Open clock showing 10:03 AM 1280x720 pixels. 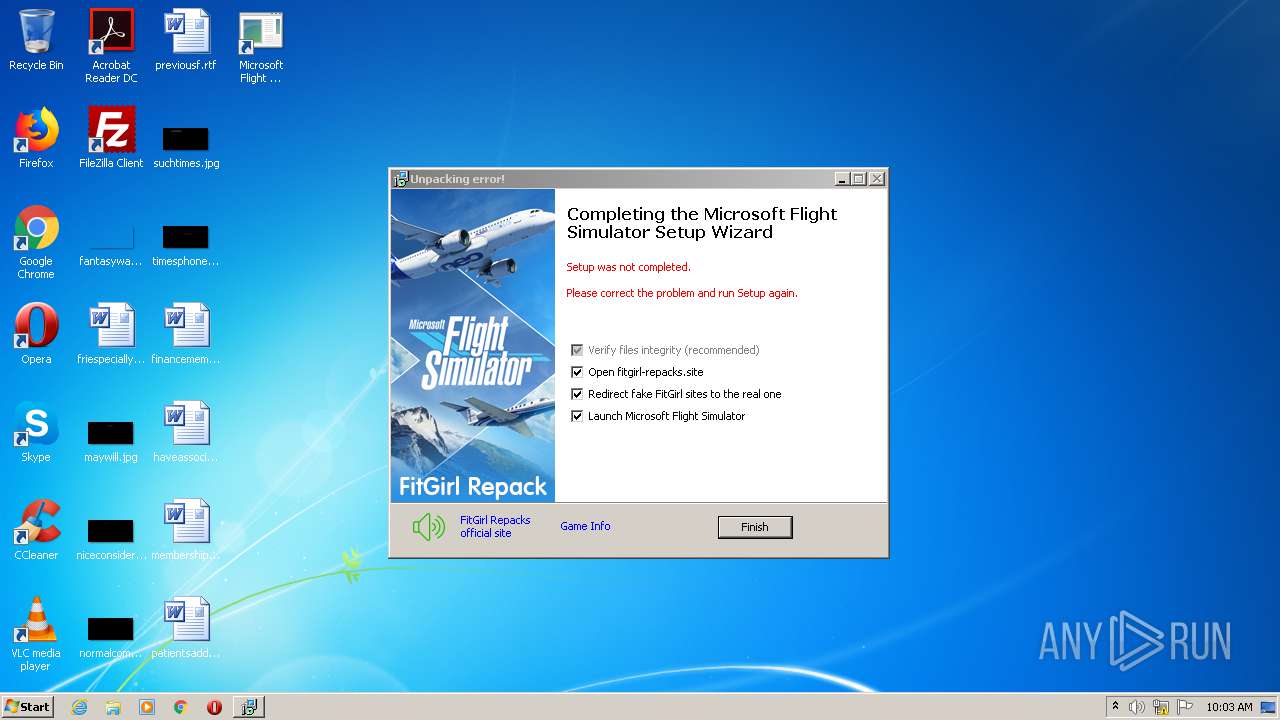1229,707
